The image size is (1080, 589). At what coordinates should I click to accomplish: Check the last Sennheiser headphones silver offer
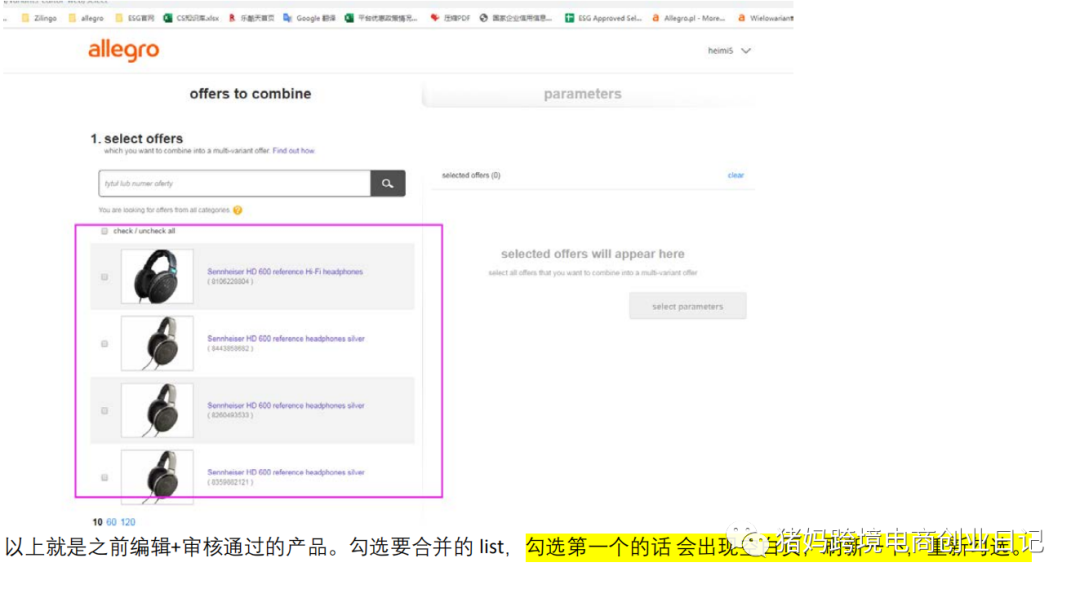point(103,478)
